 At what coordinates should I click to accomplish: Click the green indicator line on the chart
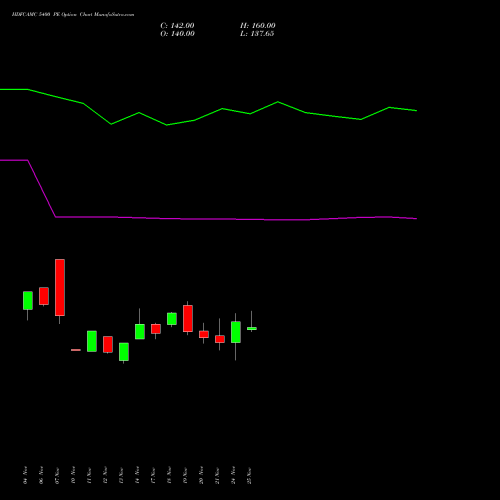point(222,109)
